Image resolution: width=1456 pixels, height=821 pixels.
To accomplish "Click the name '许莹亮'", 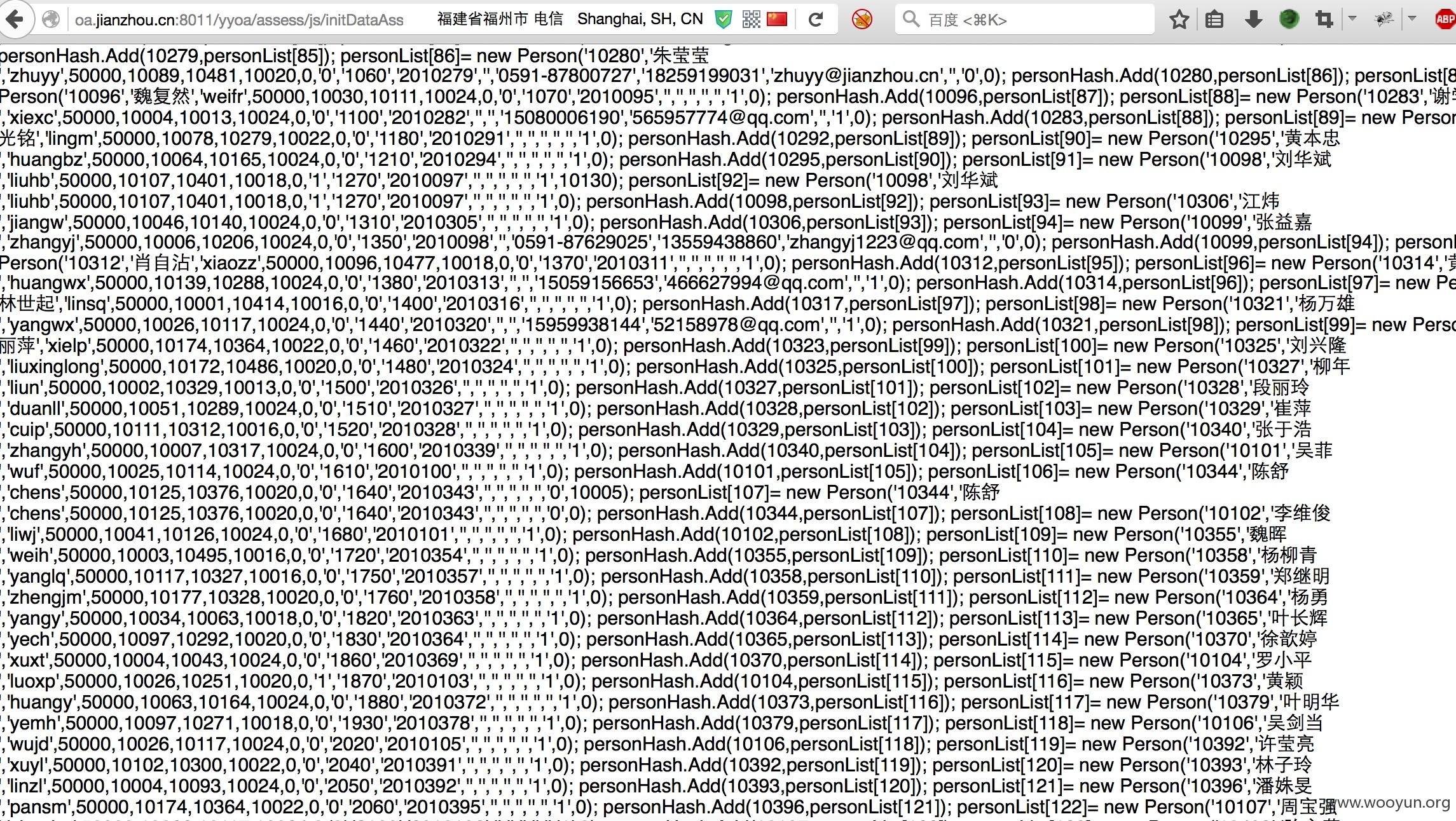I will 1286,743.
